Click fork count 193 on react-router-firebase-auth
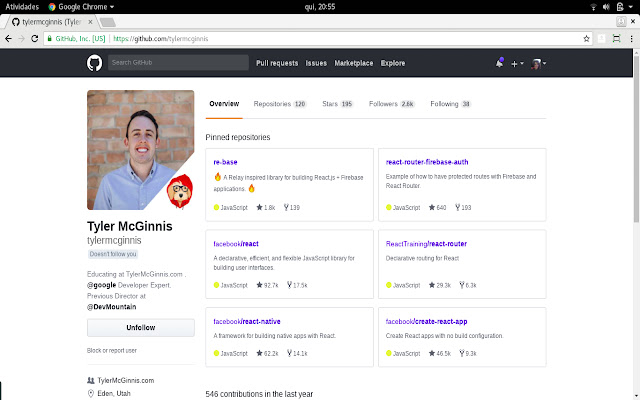Viewport: 640px width, 400px height. coord(463,207)
